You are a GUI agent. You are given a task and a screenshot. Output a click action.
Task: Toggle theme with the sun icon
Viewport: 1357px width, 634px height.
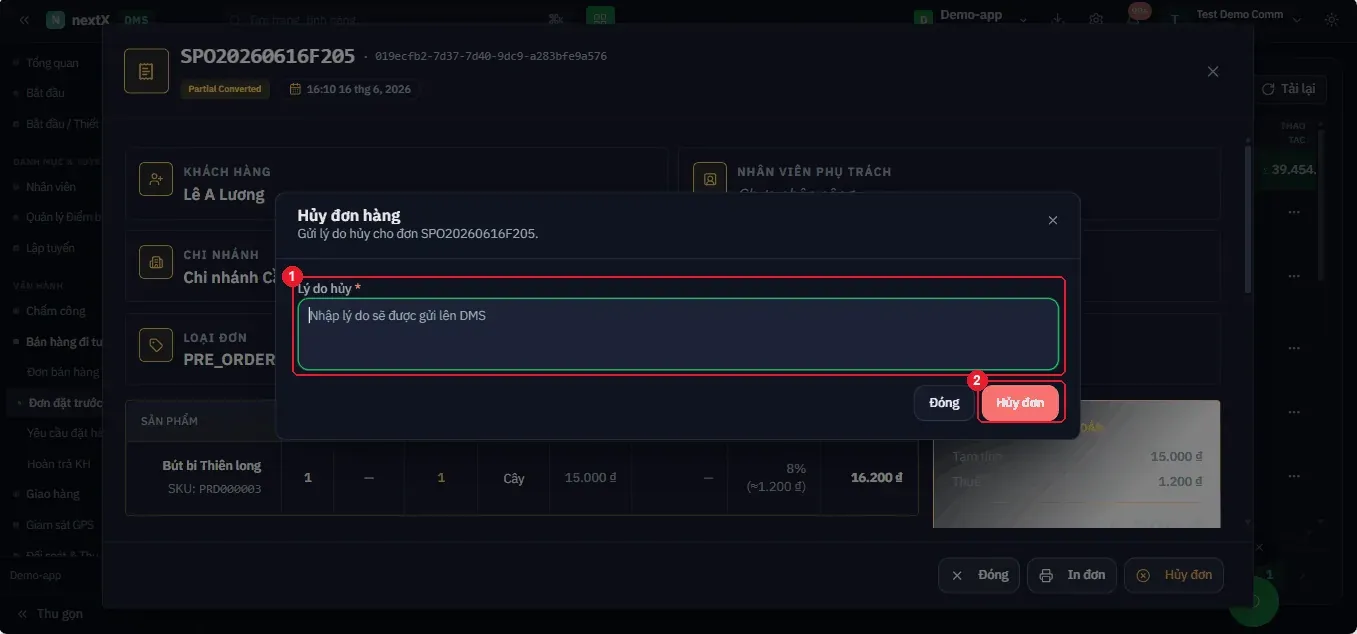[1331, 19]
